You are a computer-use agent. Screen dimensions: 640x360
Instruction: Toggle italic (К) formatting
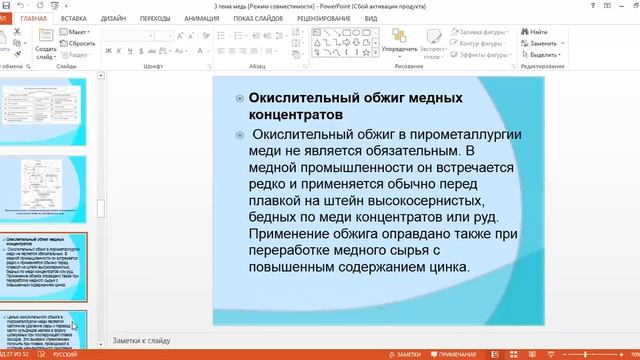(119, 51)
